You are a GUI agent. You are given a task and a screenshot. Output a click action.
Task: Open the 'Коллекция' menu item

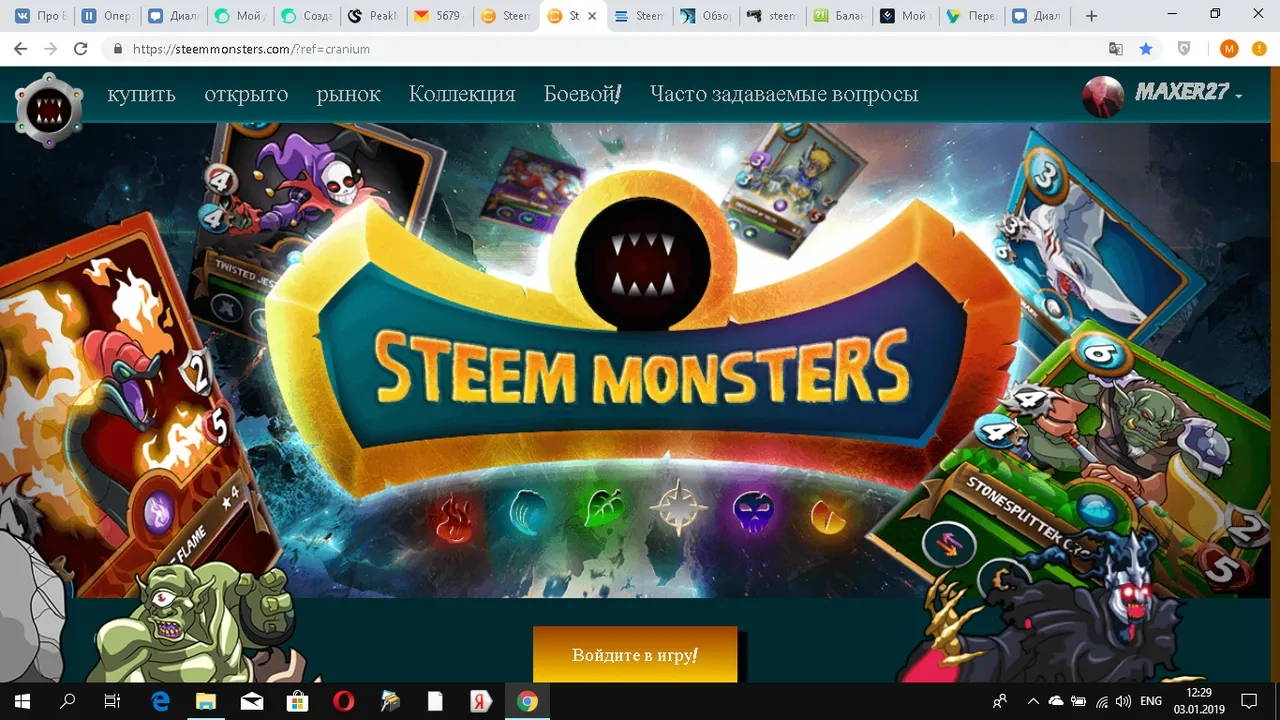(x=462, y=94)
